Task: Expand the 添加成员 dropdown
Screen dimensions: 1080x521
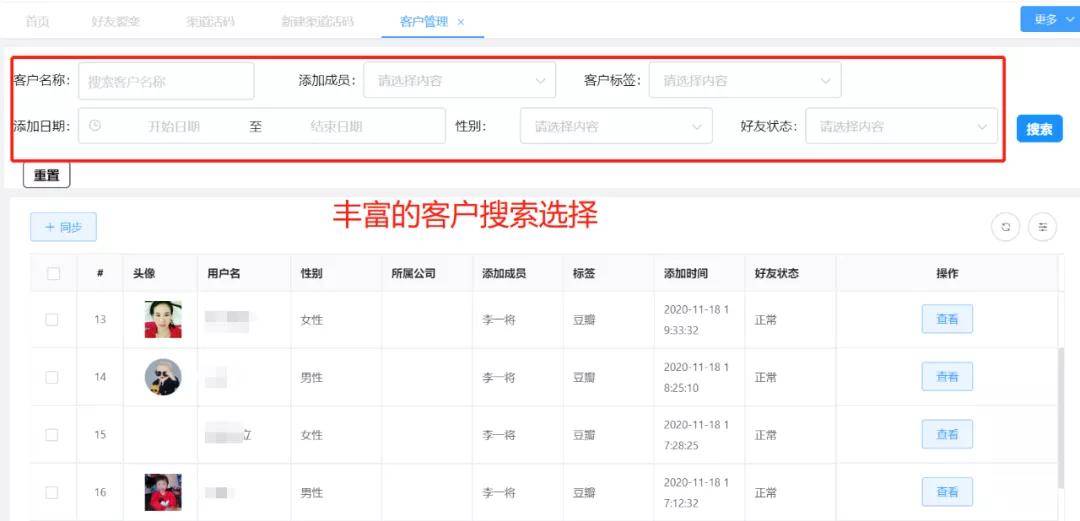Action: coord(459,81)
